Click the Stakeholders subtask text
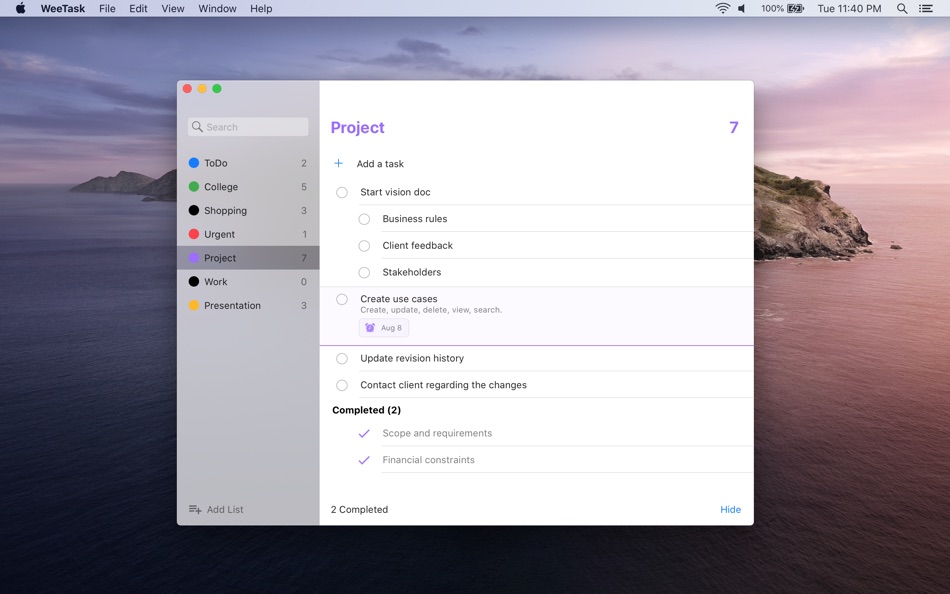 coord(411,272)
